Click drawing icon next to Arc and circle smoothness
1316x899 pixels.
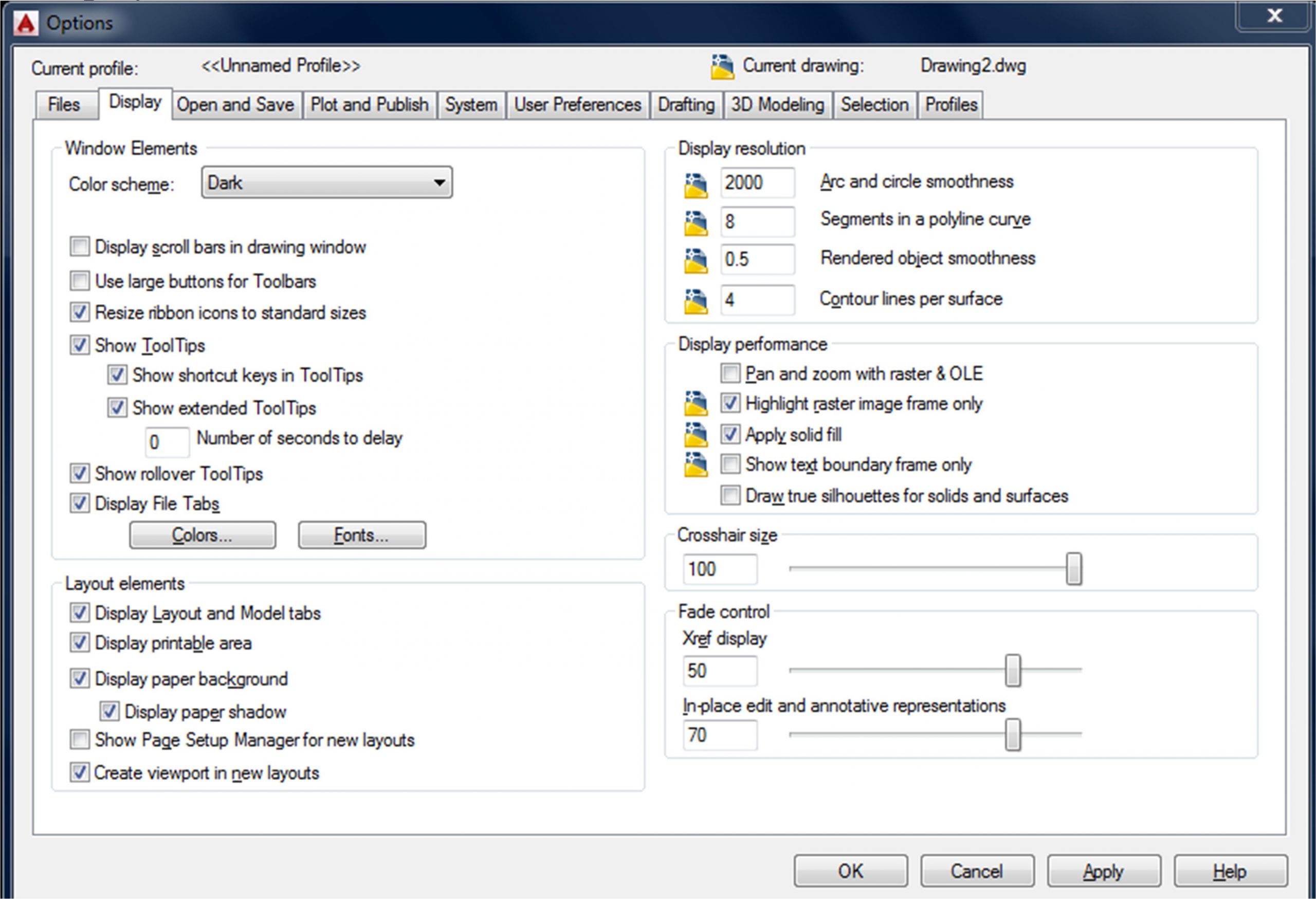696,185
